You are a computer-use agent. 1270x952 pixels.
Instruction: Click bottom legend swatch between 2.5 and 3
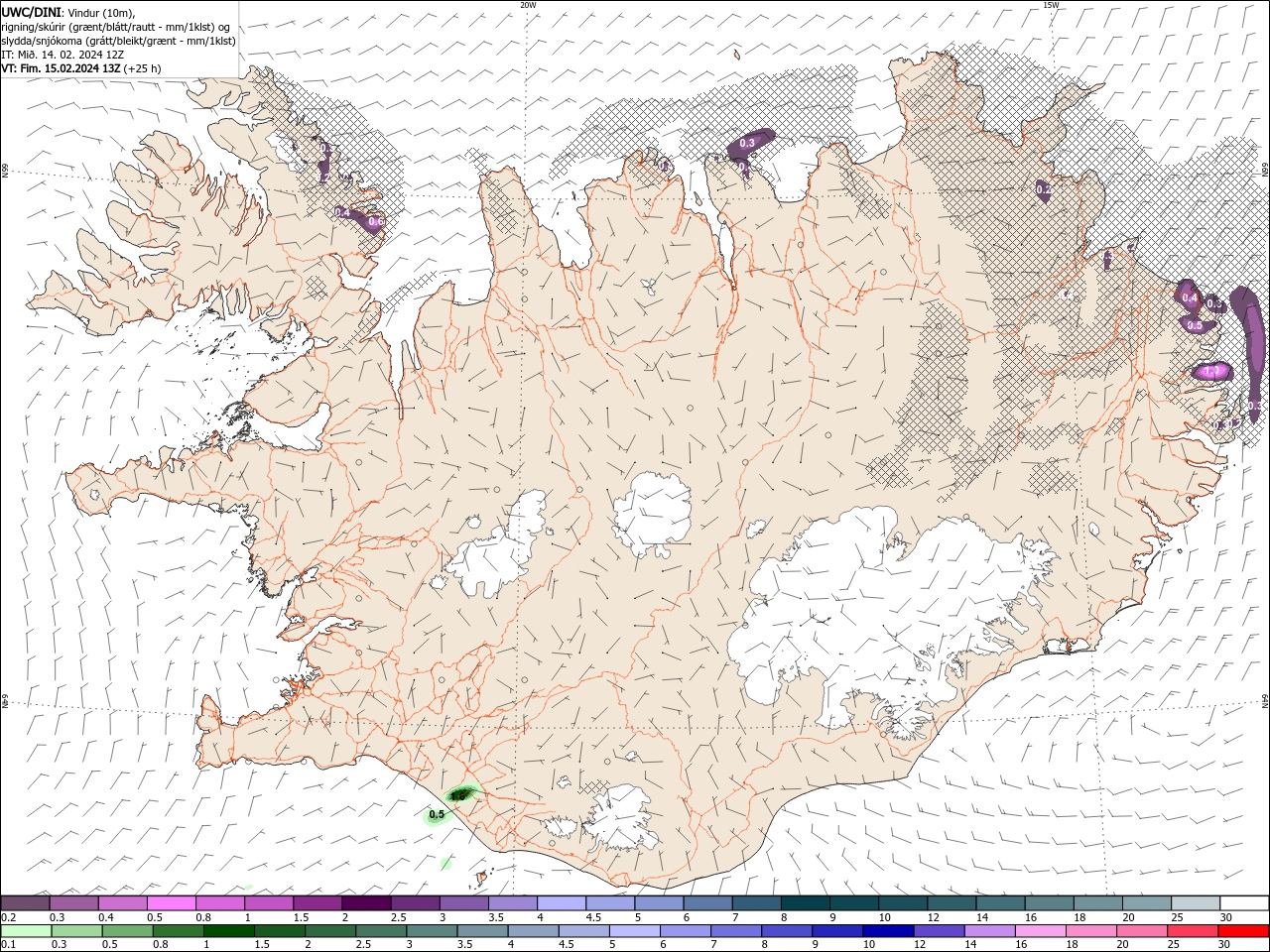tap(379, 931)
